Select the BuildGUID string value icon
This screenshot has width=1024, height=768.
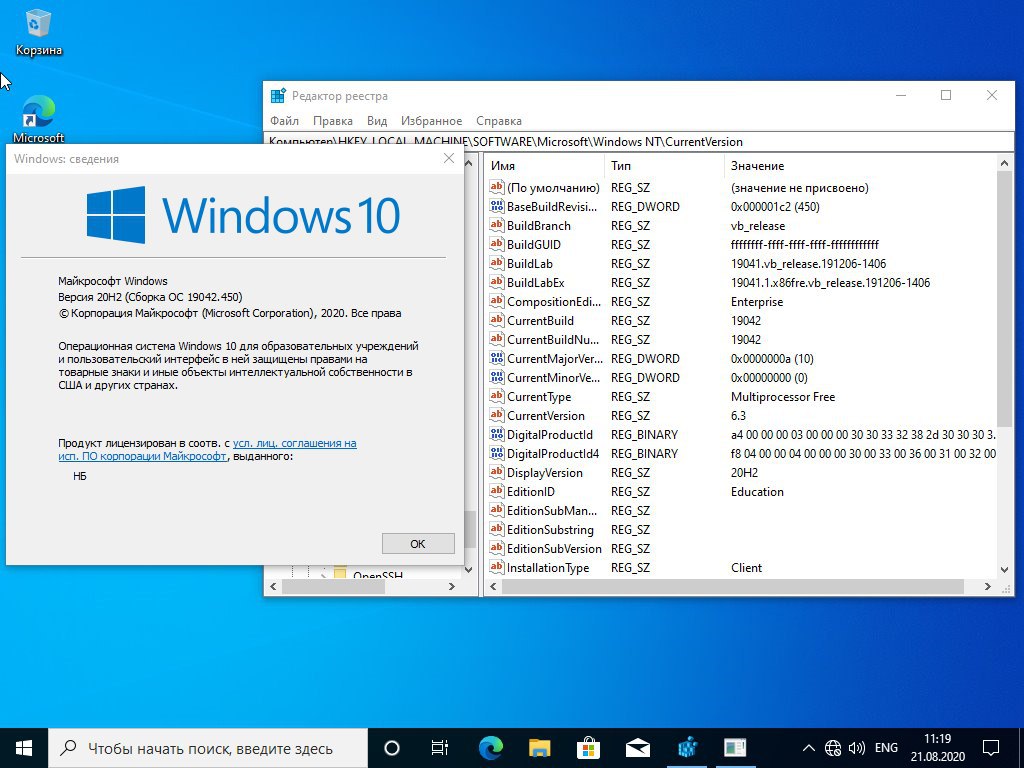tap(496, 244)
